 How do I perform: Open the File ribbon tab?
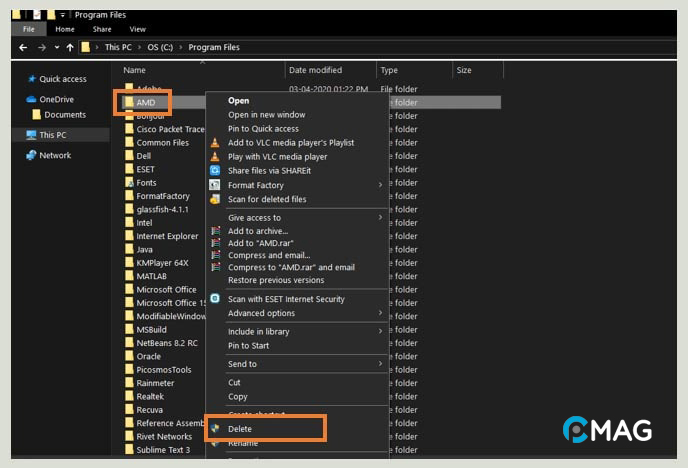coord(29,29)
